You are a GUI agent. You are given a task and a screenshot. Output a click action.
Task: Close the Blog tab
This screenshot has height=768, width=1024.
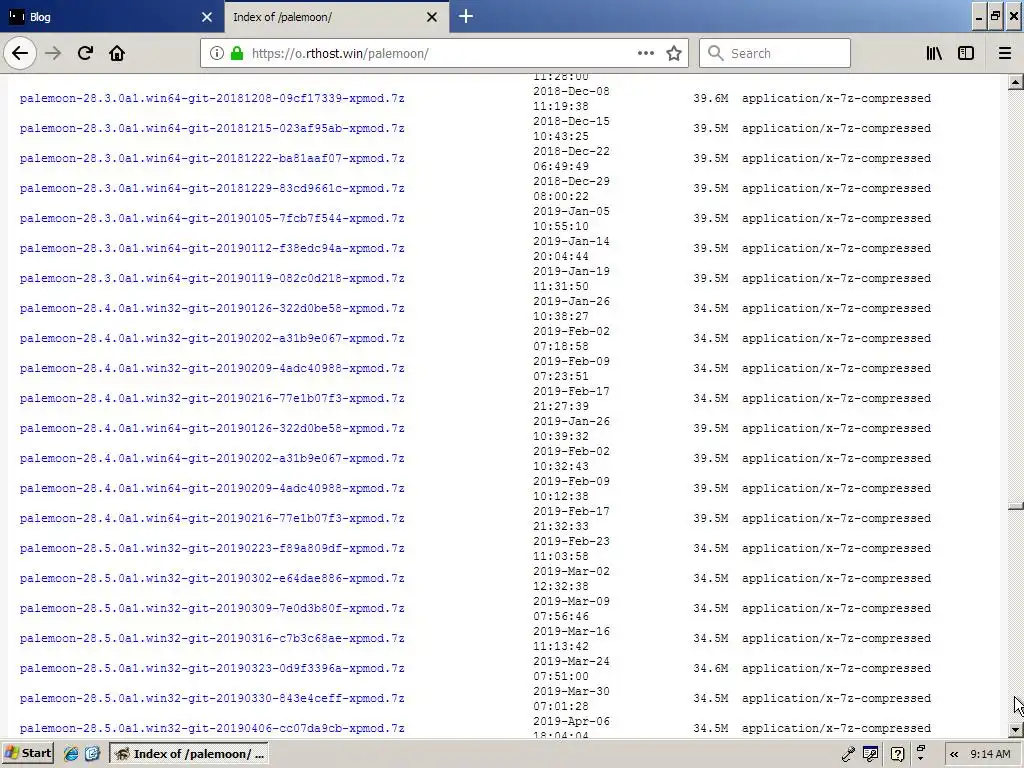[x=207, y=17]
